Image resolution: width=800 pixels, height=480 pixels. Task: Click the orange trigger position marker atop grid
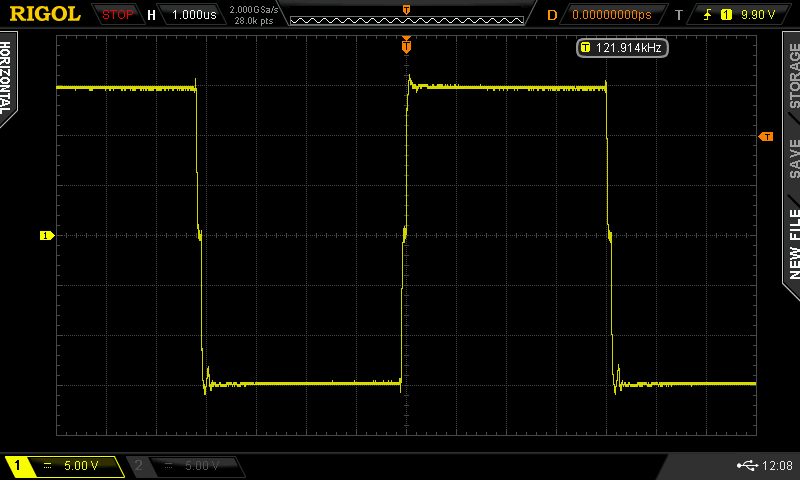(x=406, y=45)
